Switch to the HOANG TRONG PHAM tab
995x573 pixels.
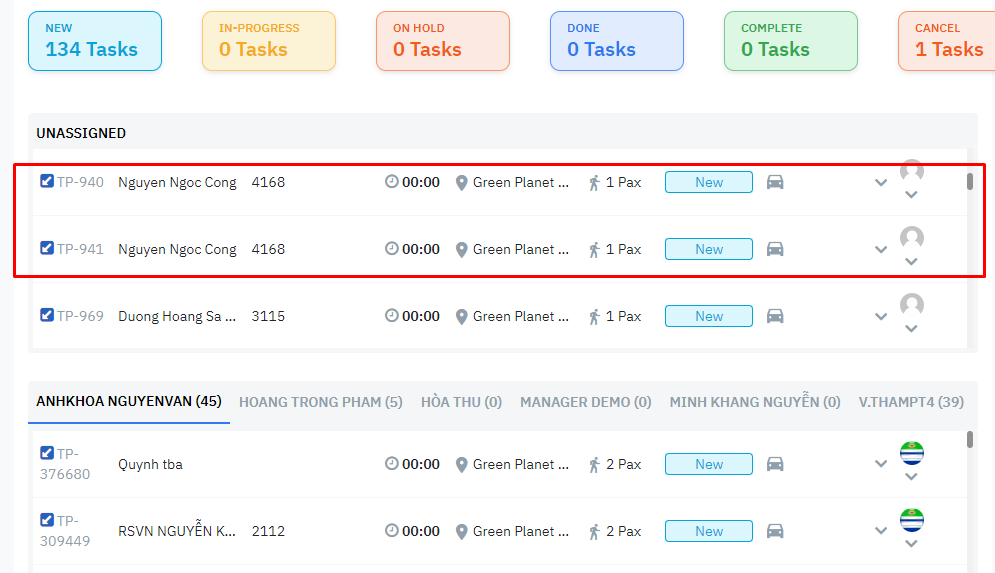(320, 402)
